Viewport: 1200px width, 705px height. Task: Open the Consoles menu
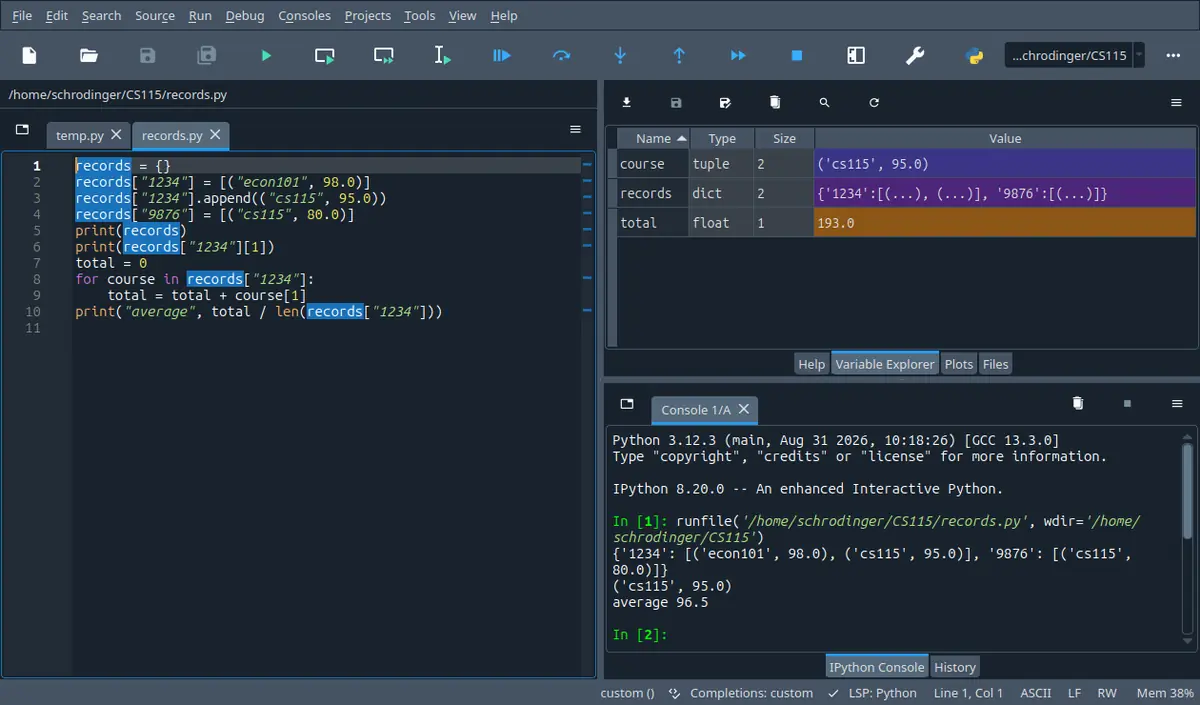click(x=305, y=15)
